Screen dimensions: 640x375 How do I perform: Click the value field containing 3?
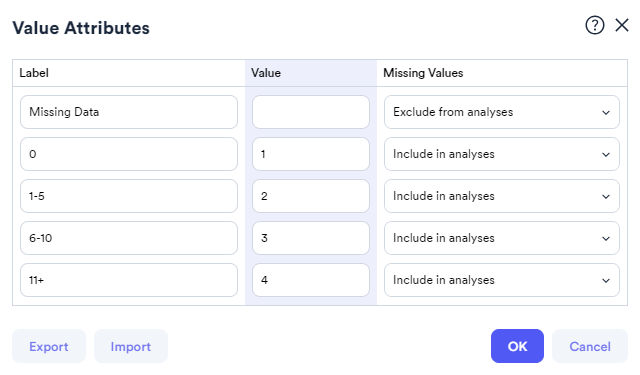(311, 238)
